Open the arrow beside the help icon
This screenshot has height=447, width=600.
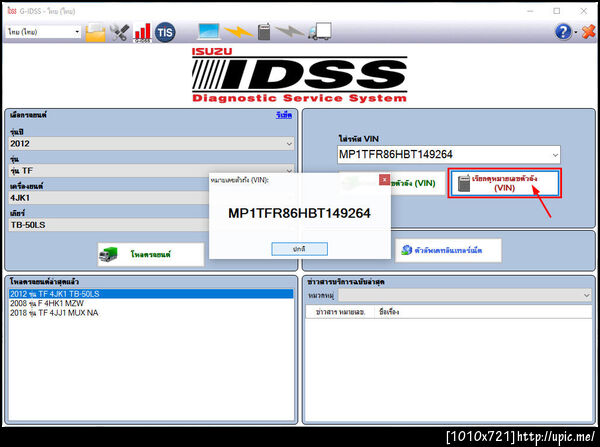pos(576,32)
